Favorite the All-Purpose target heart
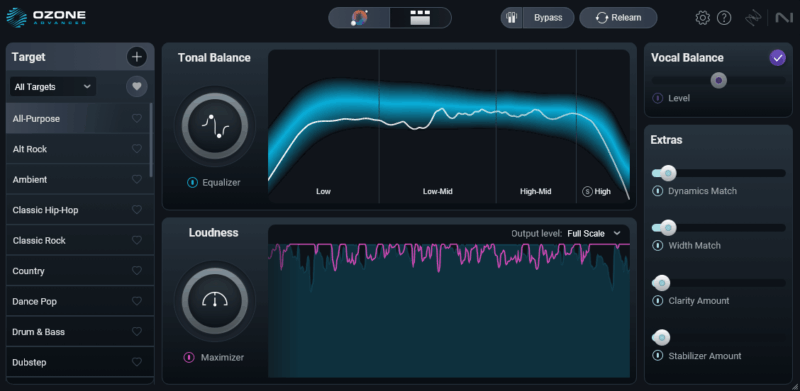Image resolution: width=800 pixels, height=391 pixels. (x=137, y=118)
